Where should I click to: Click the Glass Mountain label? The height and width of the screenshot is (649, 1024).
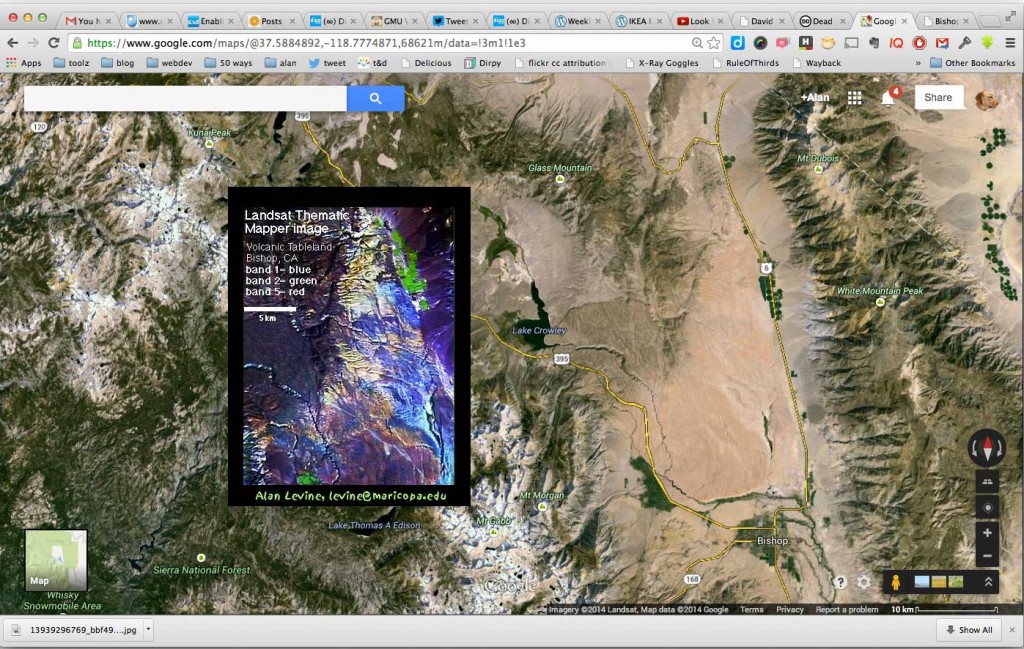pyautogui.click(x=560, y=168)
